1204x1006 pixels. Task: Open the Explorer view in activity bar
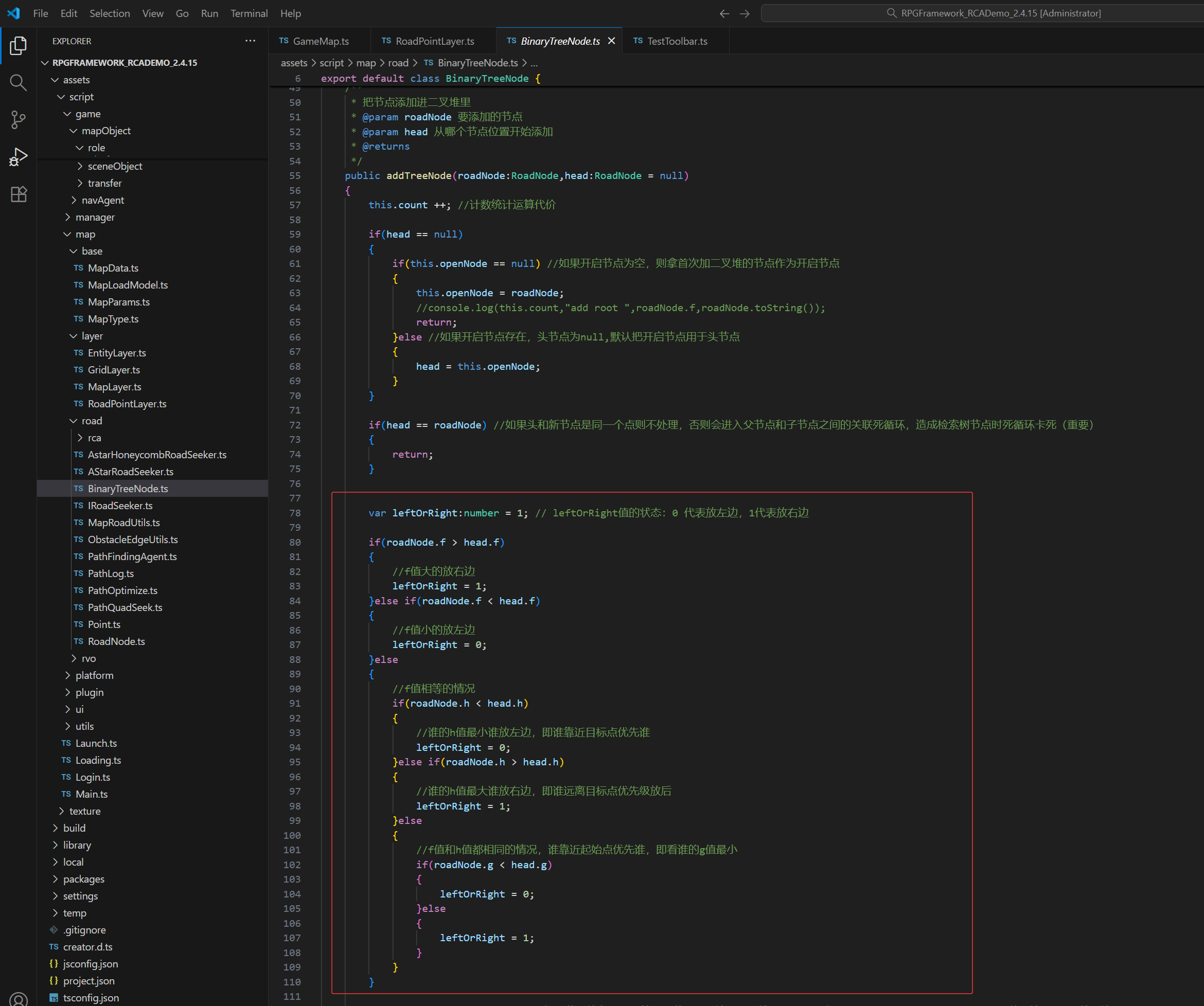click(19, 45)
